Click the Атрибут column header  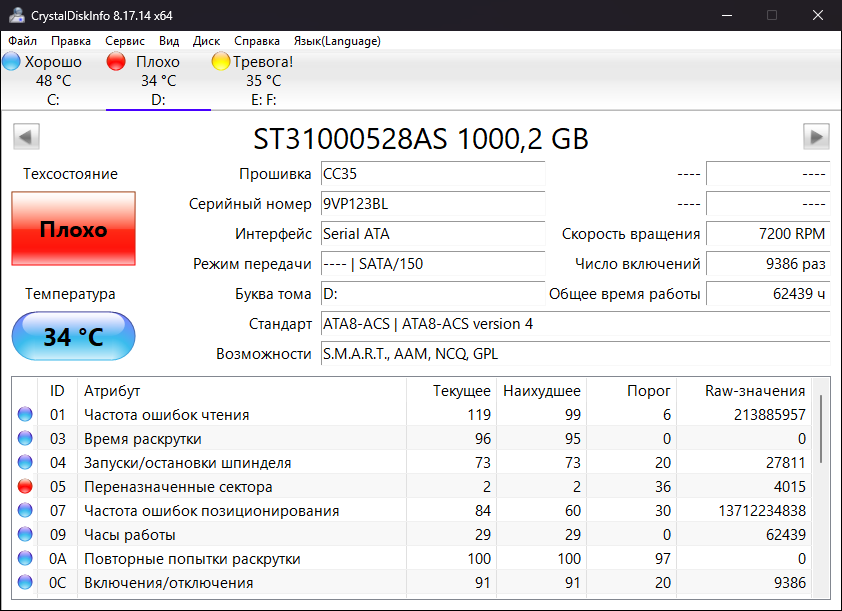[x=242, y=390]
